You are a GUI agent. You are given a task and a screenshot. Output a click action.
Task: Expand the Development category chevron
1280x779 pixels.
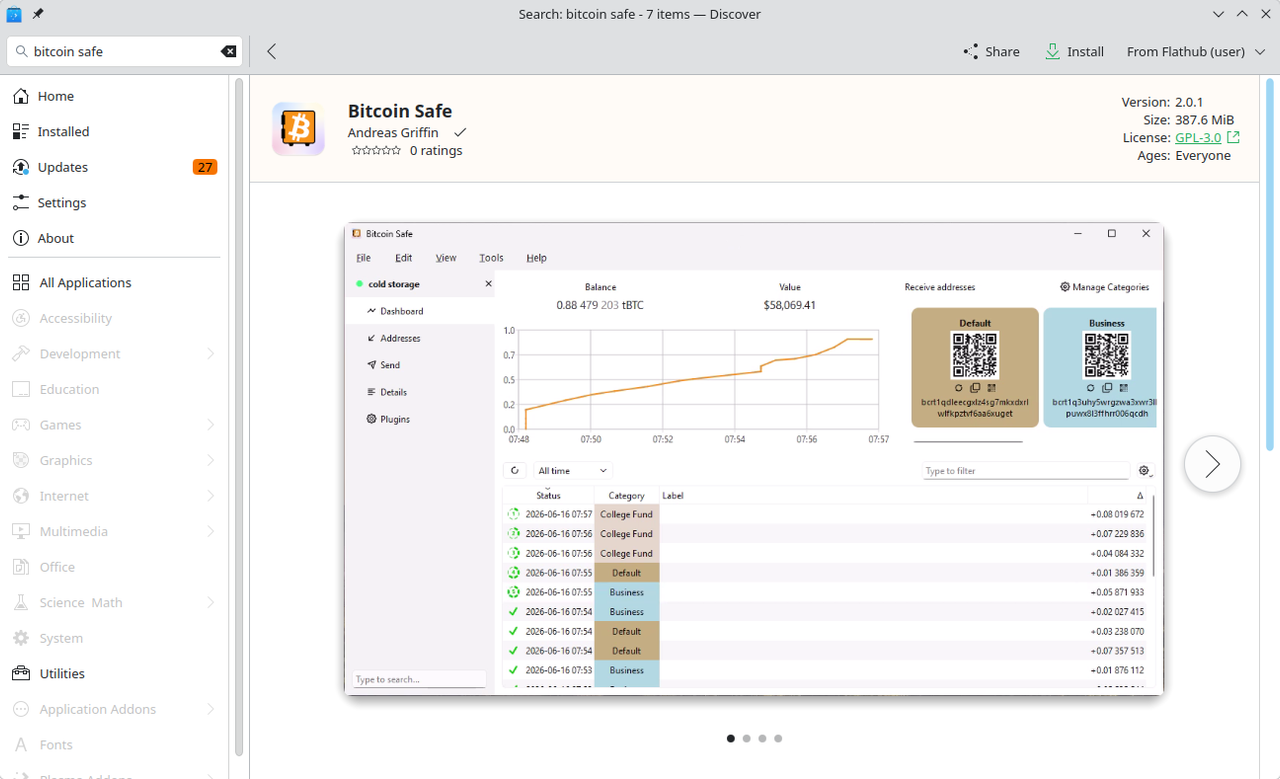tap(211, 354)
